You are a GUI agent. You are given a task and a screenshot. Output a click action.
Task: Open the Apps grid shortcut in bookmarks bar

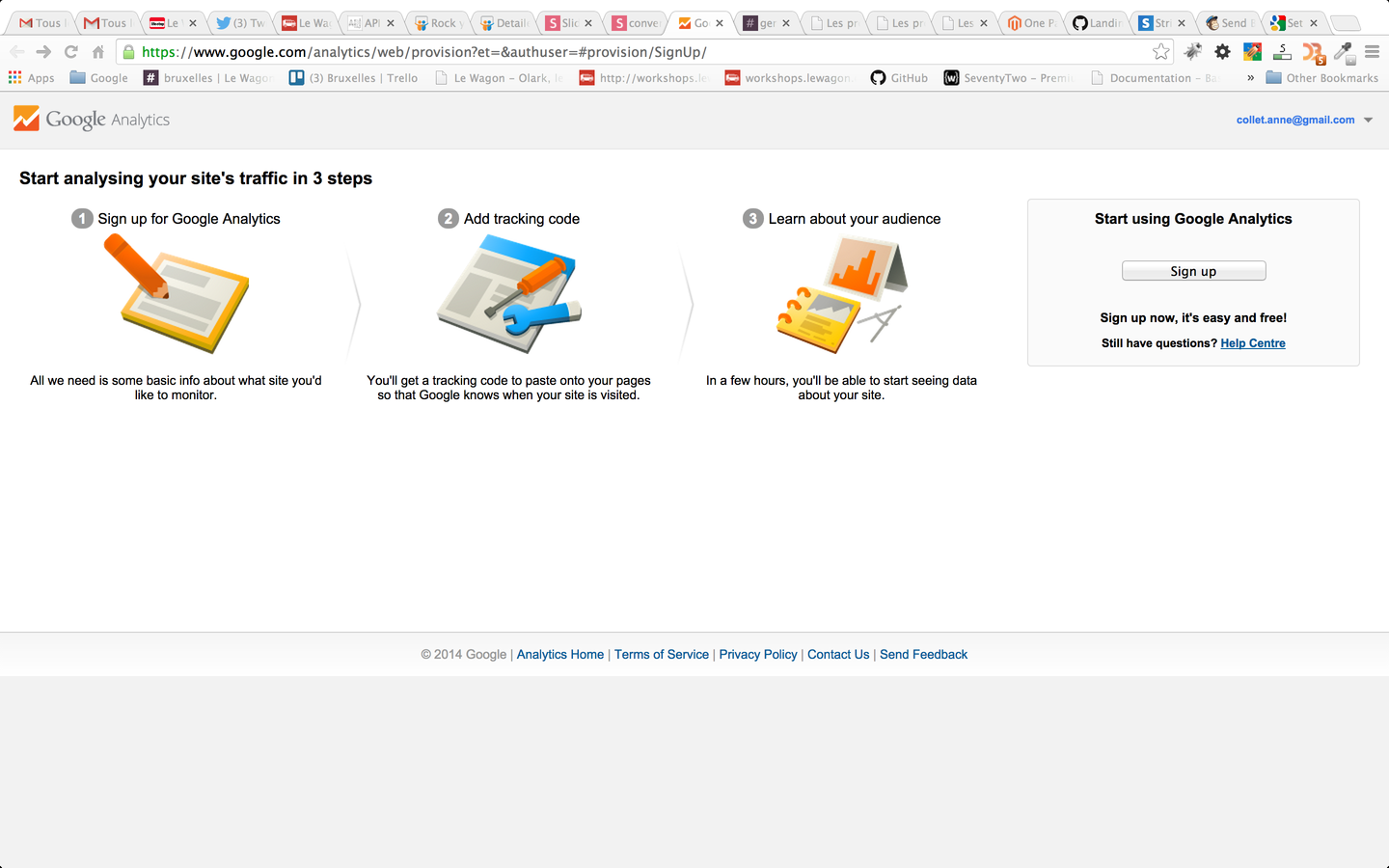point(32,78)
